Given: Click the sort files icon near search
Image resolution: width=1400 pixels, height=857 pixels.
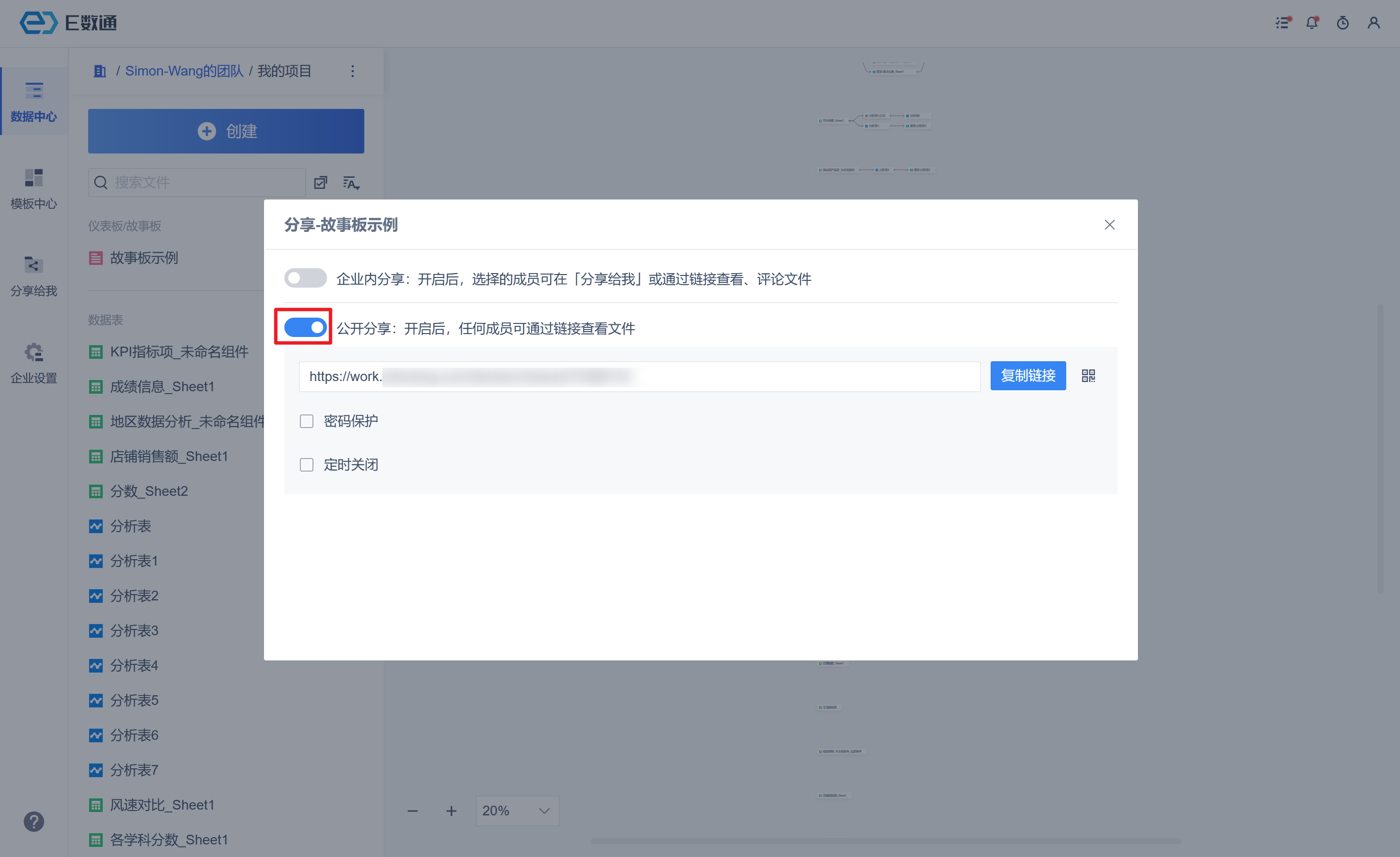Looking at the screenshot, I should pos(351,183).
